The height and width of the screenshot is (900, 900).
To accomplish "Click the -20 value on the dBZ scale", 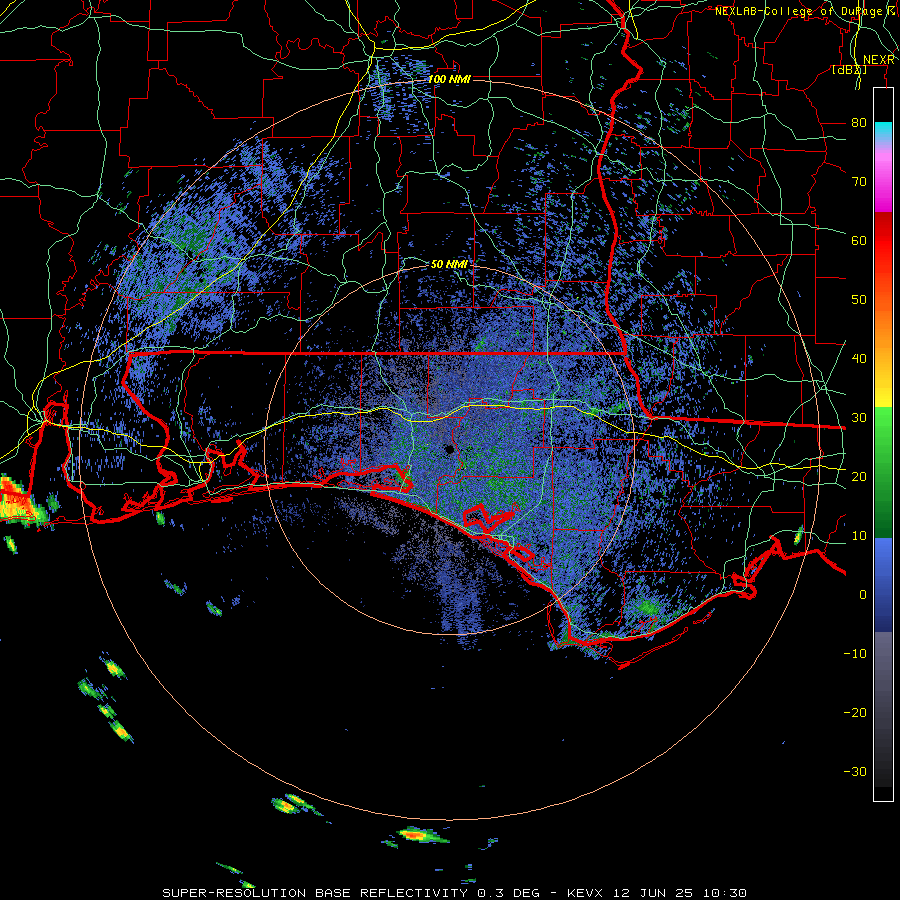I will (855, 712).
